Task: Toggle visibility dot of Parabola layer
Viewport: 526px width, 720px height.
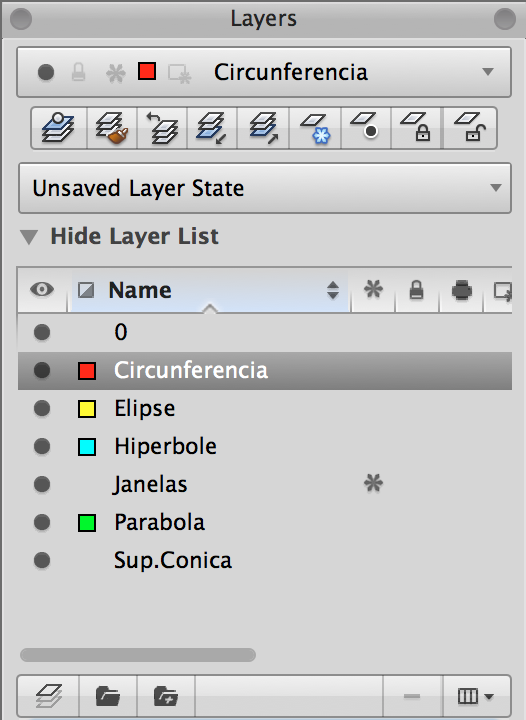Action: tap(42, 522)
